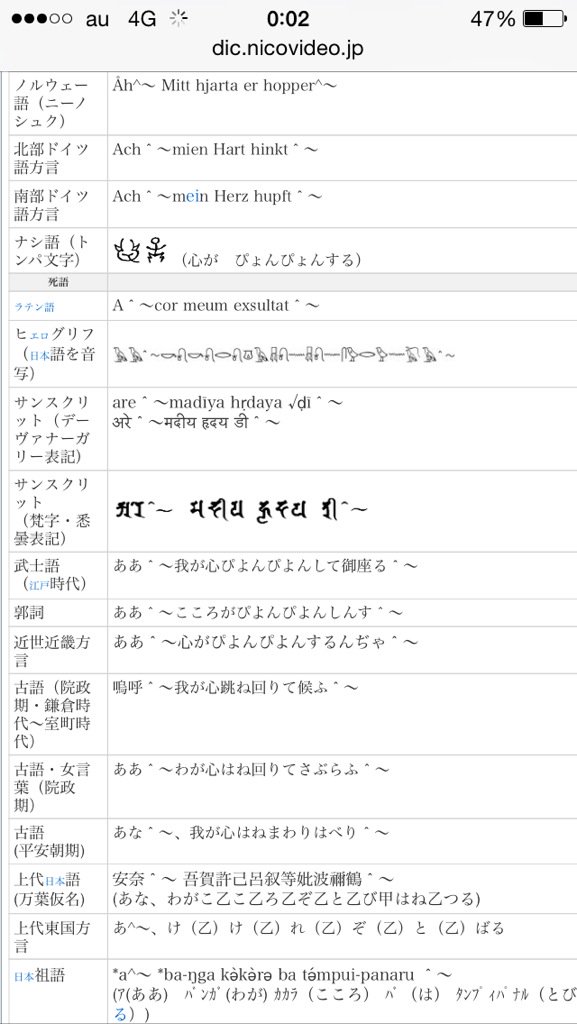Select the 'mien Hart hinkt' text
The image size is (577, 1024).
(x=229, y=150)
